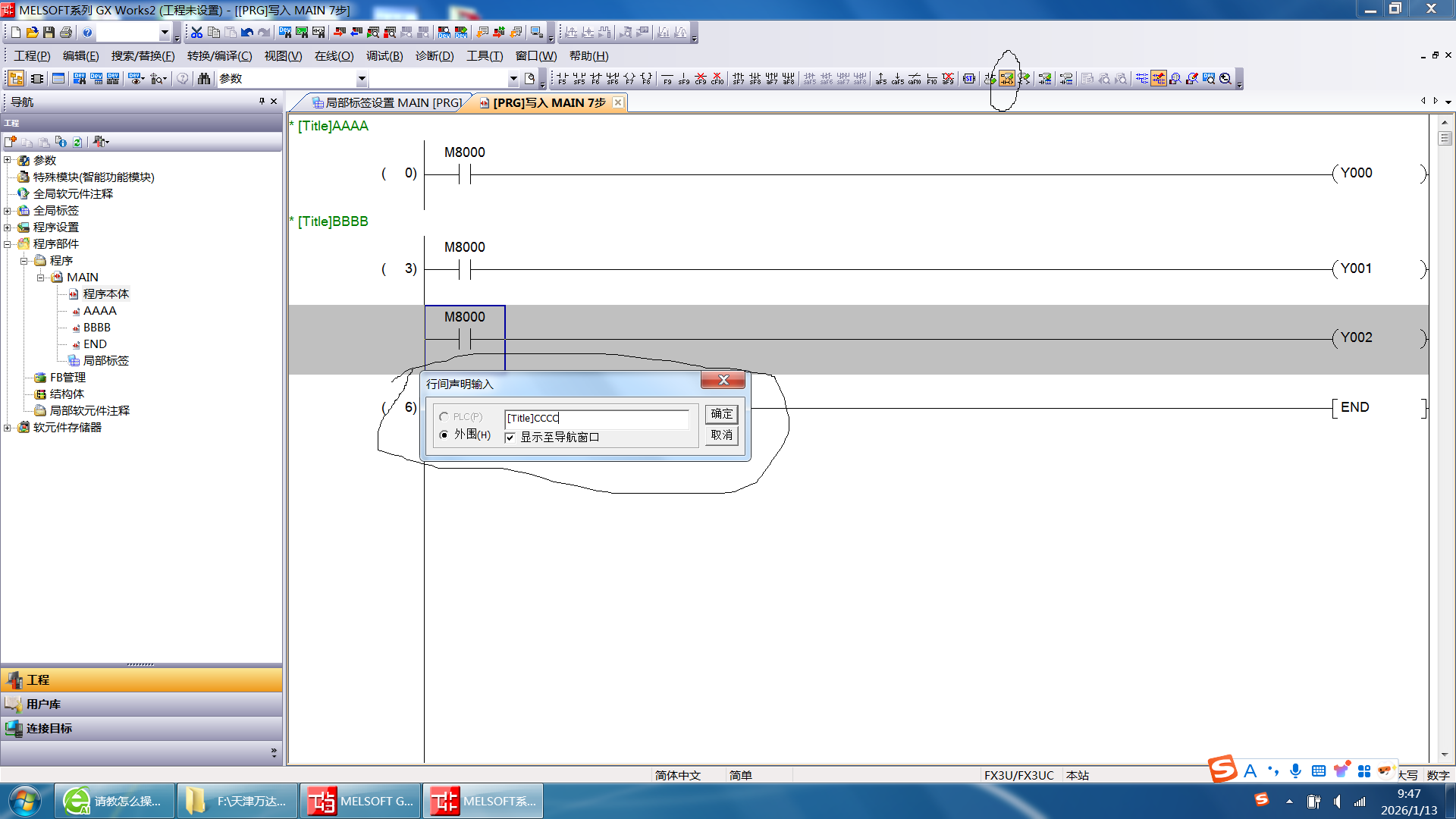
Task: Collapse the MAIN program tree node
Action: click(41, 278)
